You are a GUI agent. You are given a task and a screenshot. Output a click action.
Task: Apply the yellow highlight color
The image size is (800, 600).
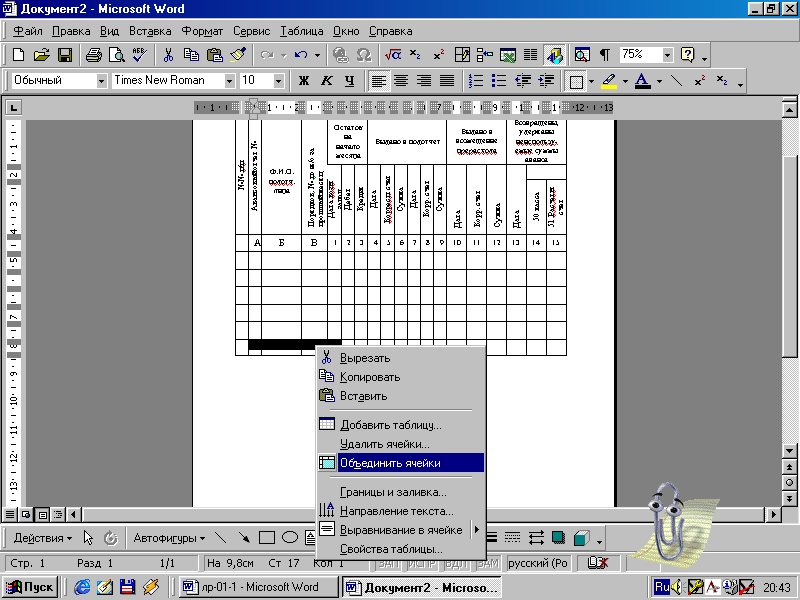click(x=609, y=81)
